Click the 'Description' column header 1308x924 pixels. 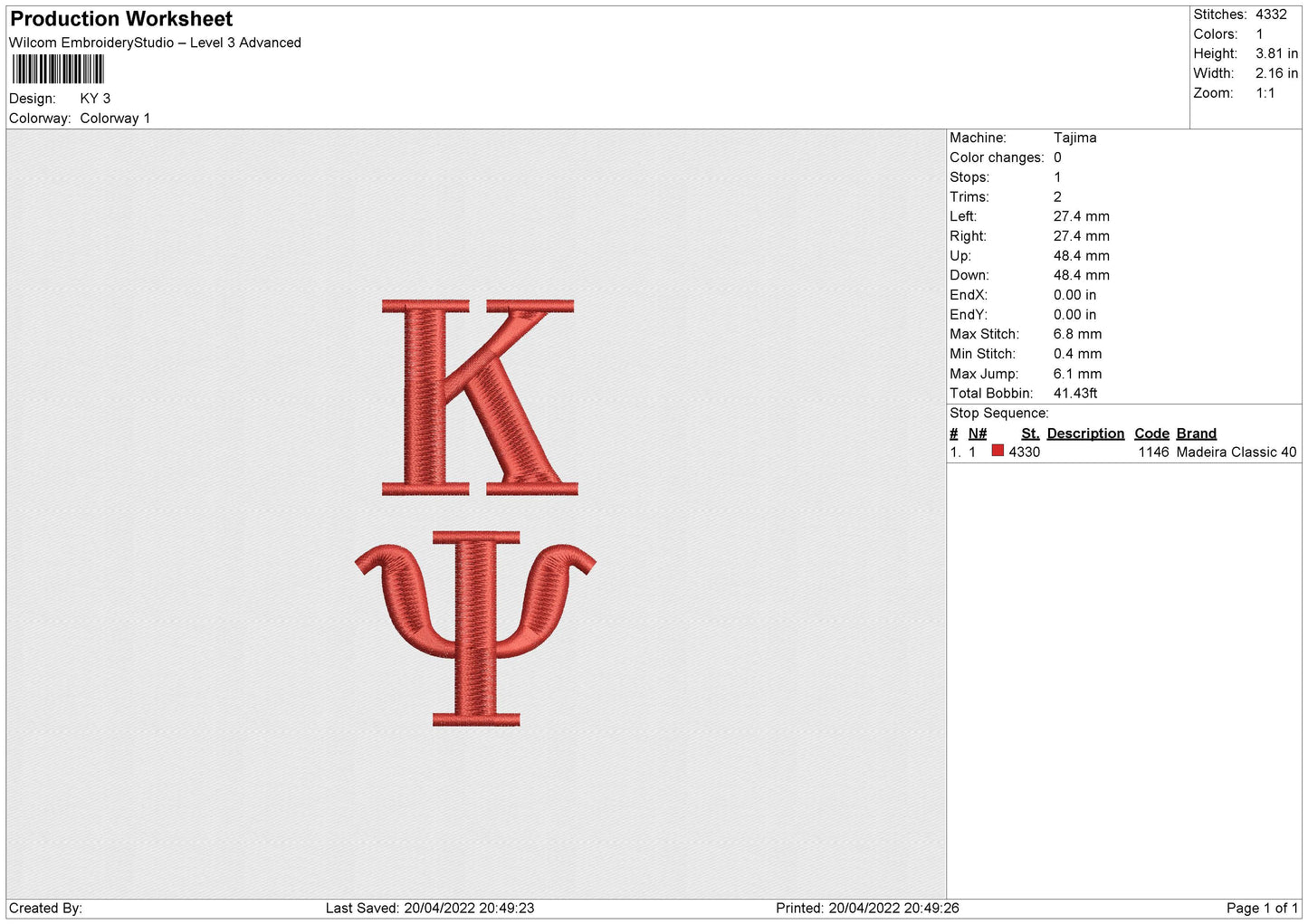tap(1085, 433)
